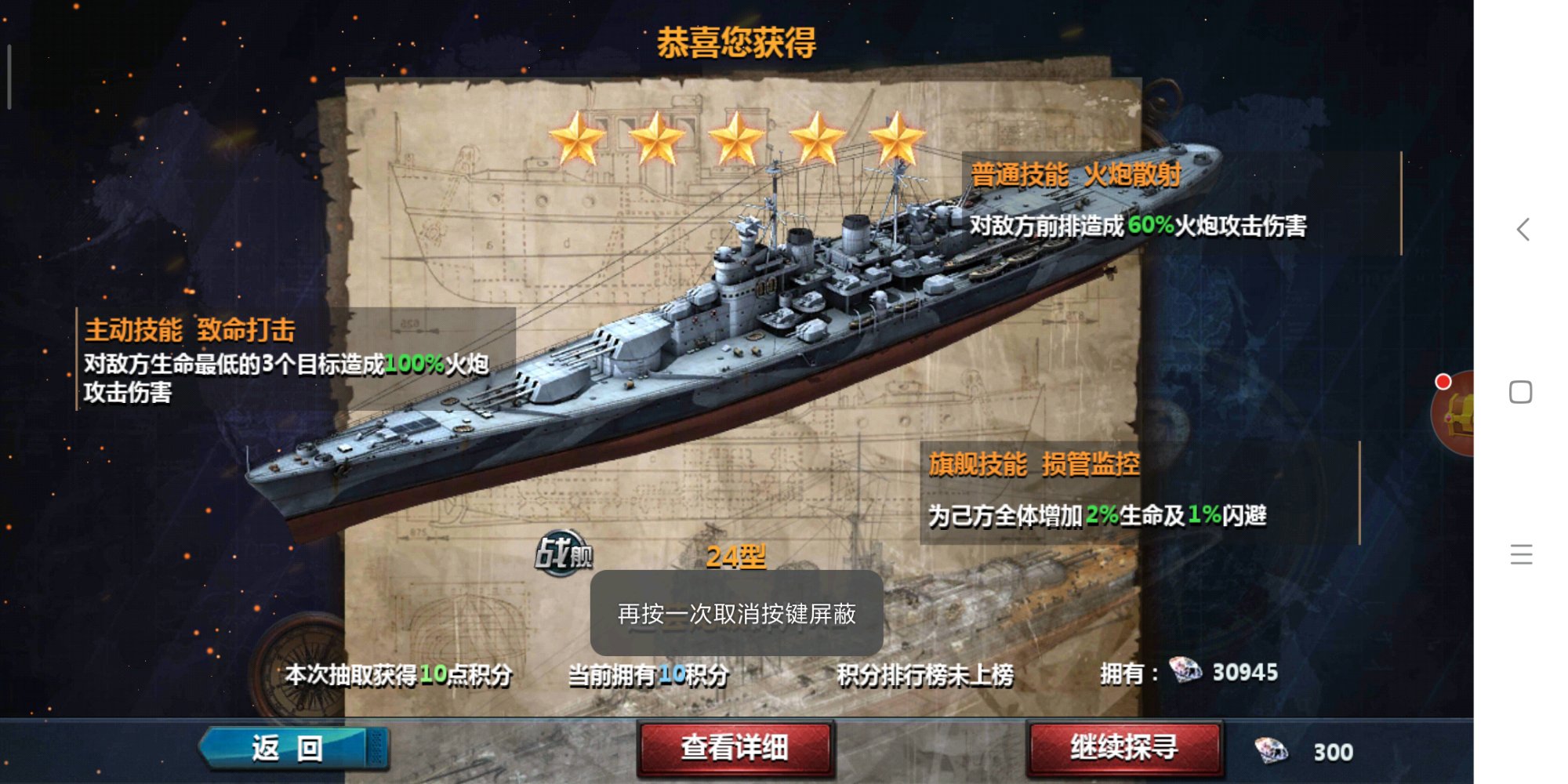The height and width of the screenshot is (784, 1568).
Task: Open the Android recent apps menu icon
Action: [1521, 554]
